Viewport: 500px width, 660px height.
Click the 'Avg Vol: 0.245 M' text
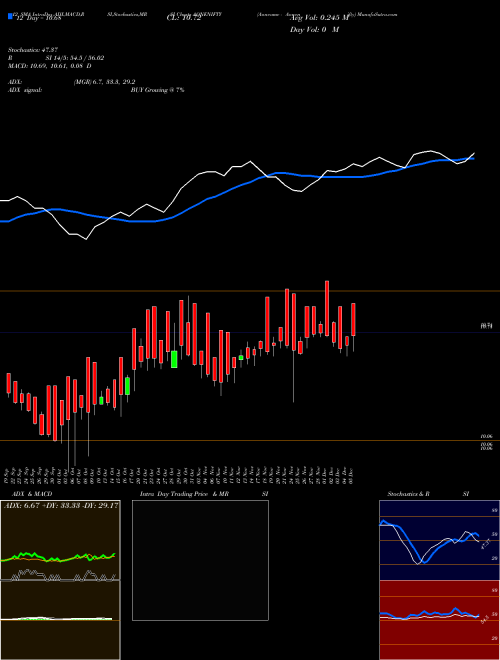pos(320,18)
